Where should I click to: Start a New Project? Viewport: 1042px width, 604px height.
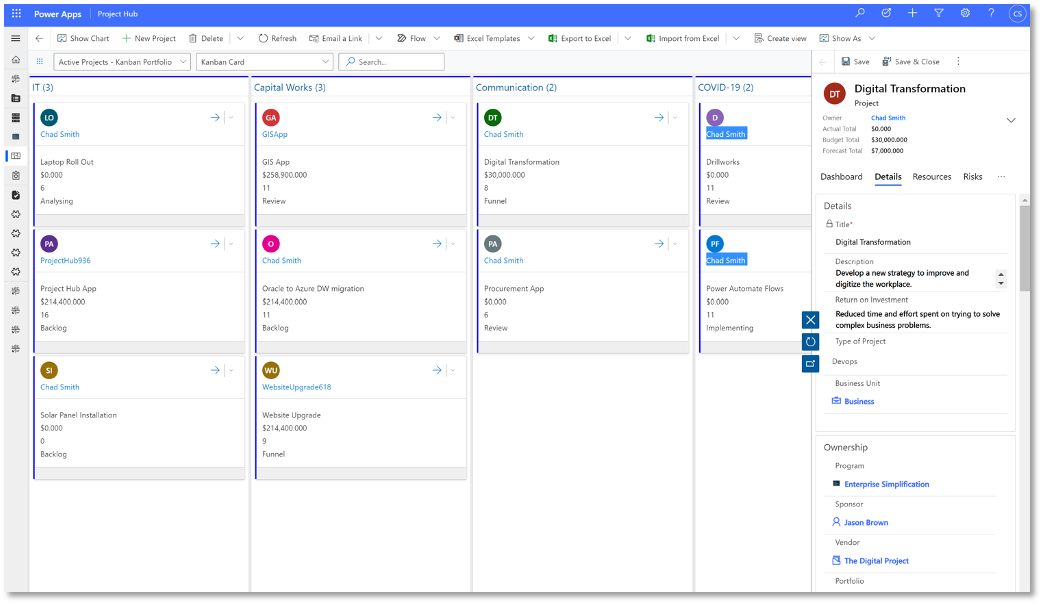(x=148, y=38)
